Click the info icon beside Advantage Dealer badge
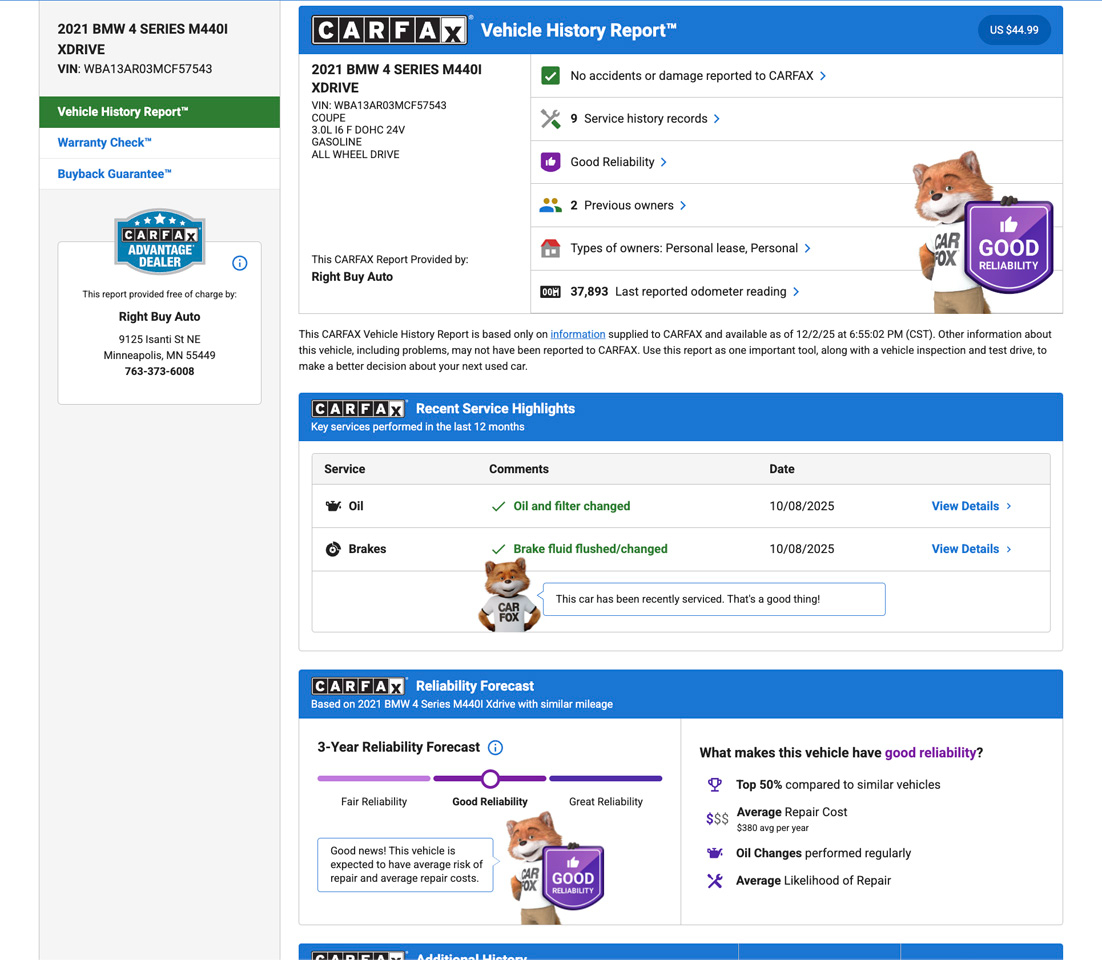Screen dimensions: 1102x960 coord(239,263)
